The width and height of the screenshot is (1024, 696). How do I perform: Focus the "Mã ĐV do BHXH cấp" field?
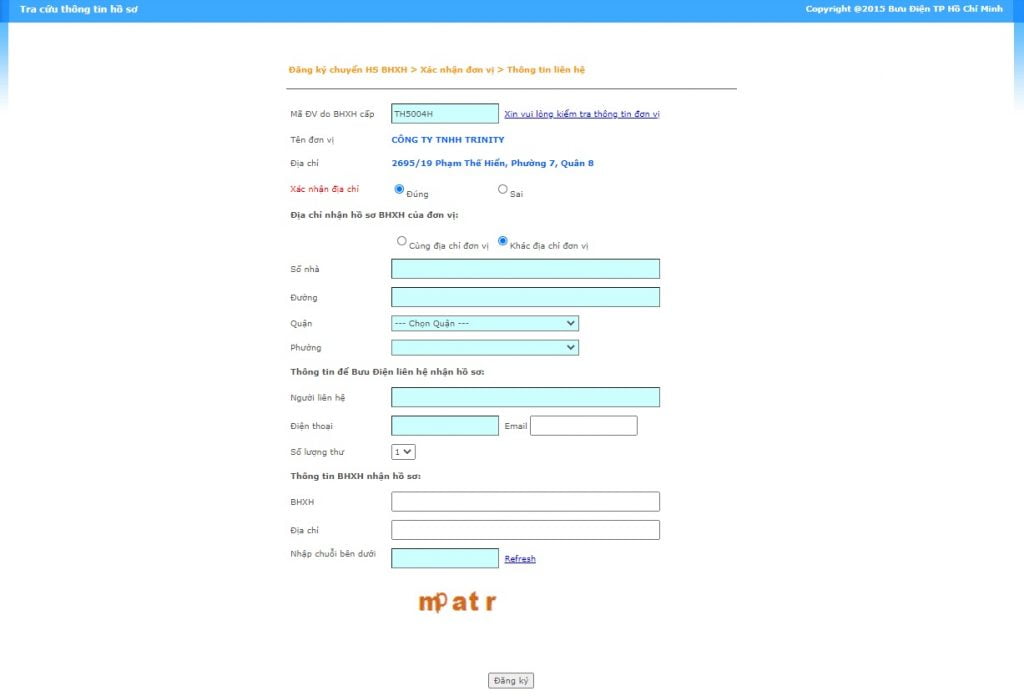(x=445, y=114)
